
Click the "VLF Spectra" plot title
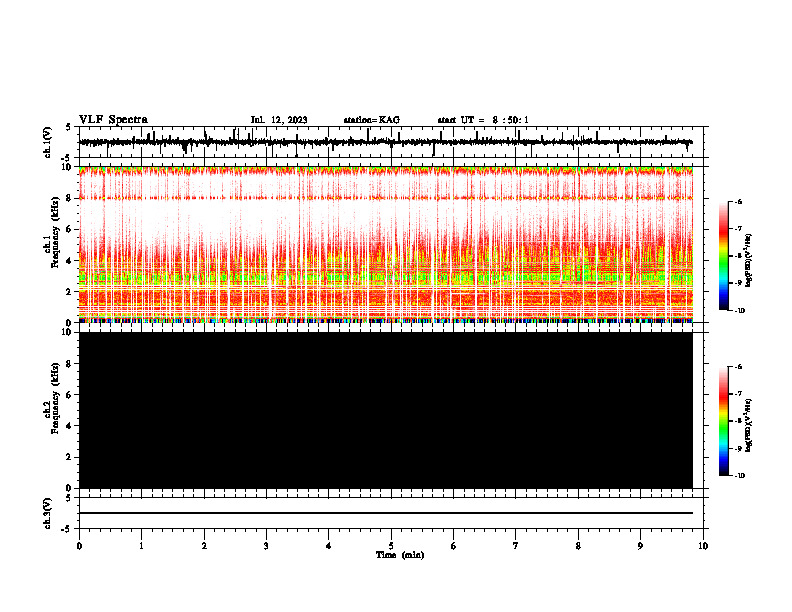tap(113, 120)
